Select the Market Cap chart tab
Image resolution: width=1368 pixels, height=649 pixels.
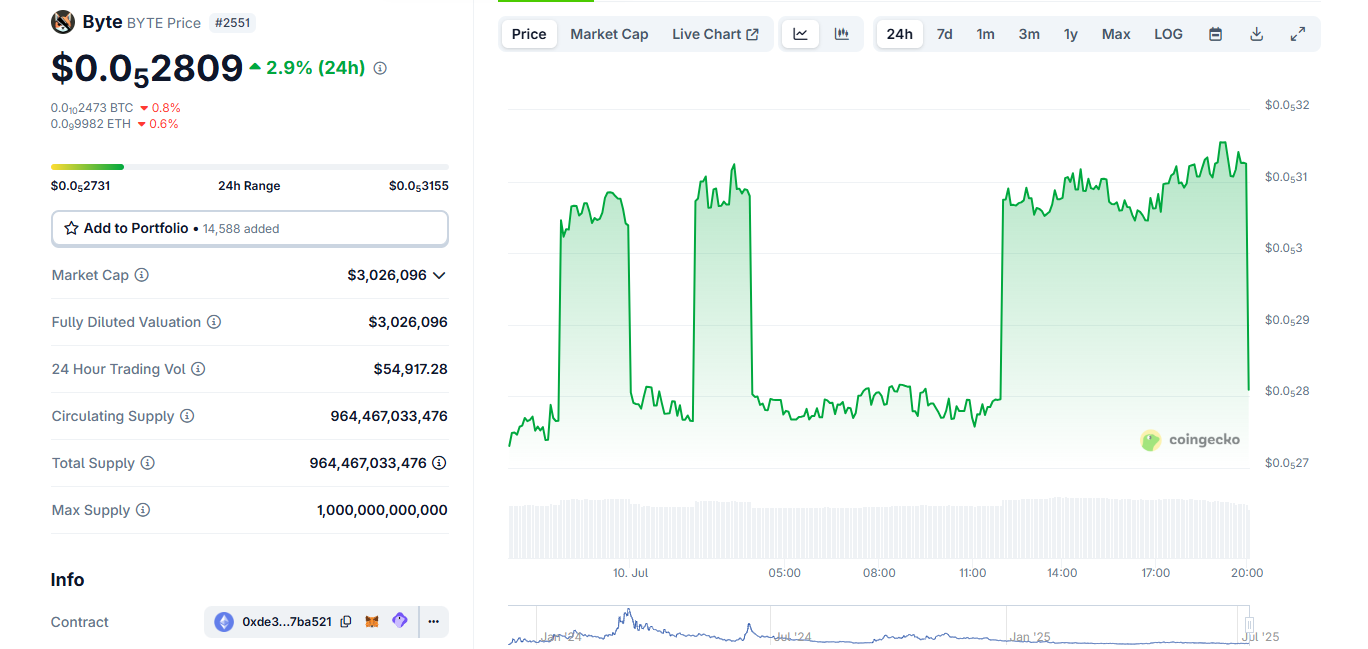[609, 34]
